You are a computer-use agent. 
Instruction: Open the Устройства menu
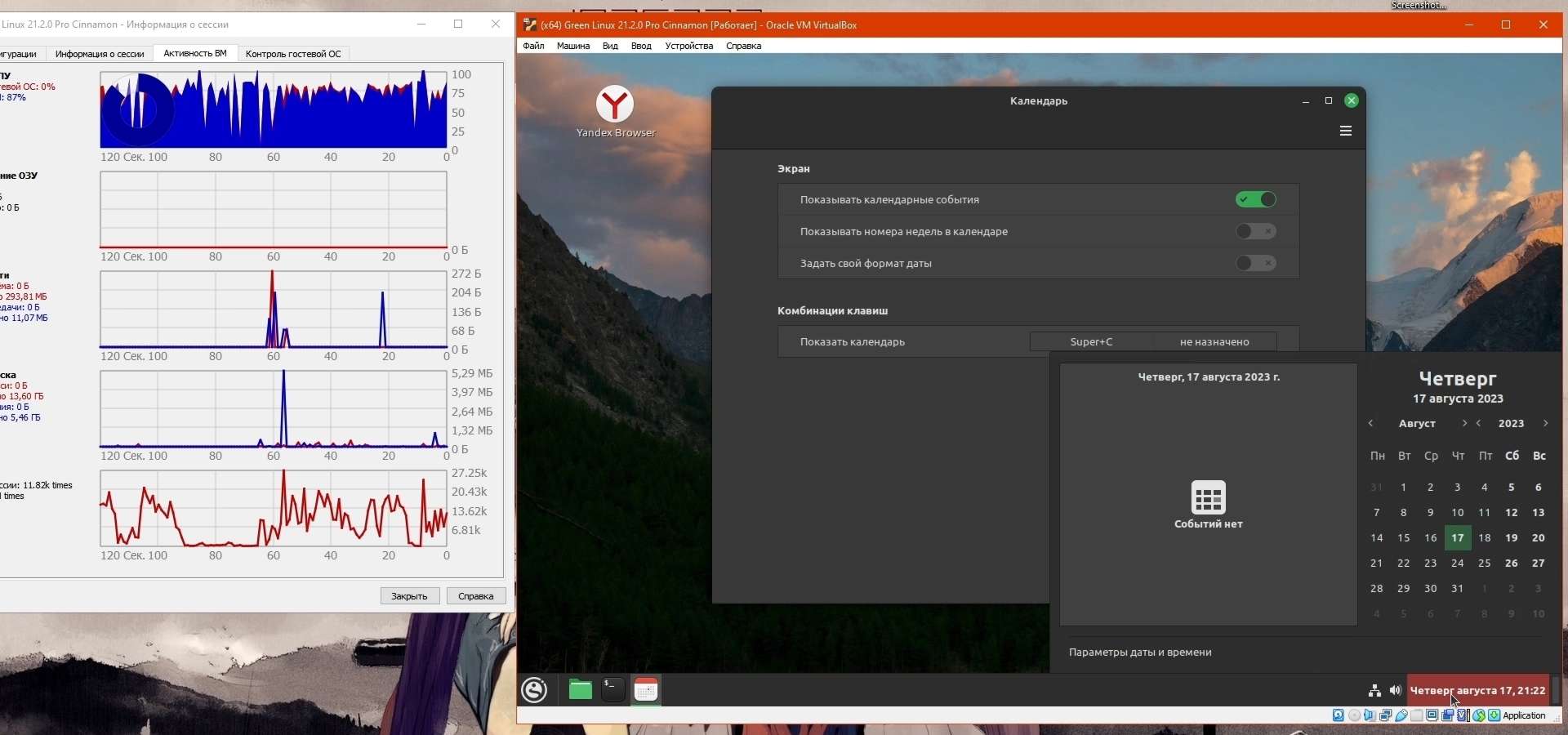[689, 46]
